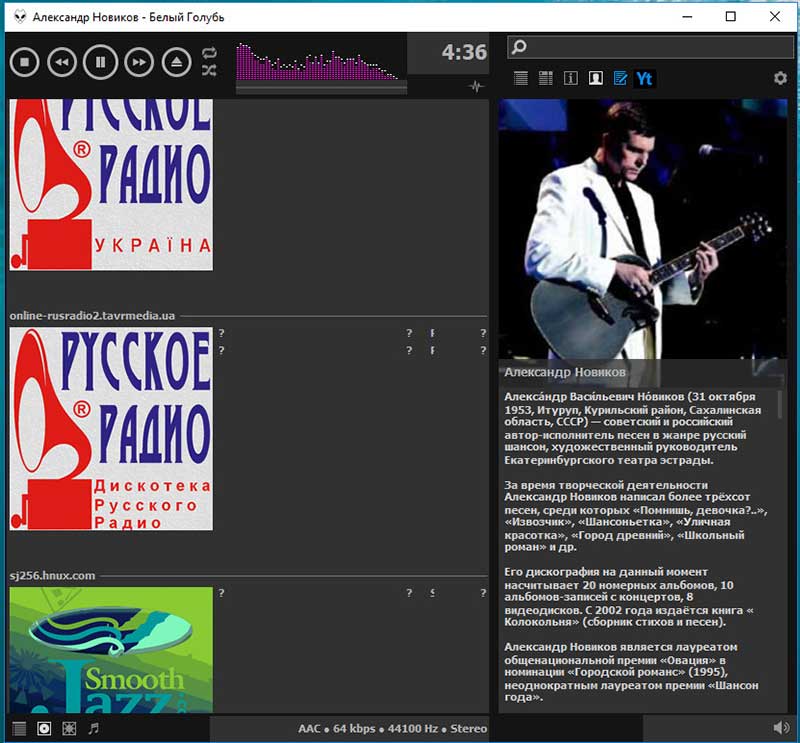Click the eject/open file button
Viewport: 800px width, 743px height.
click(176, 62)
